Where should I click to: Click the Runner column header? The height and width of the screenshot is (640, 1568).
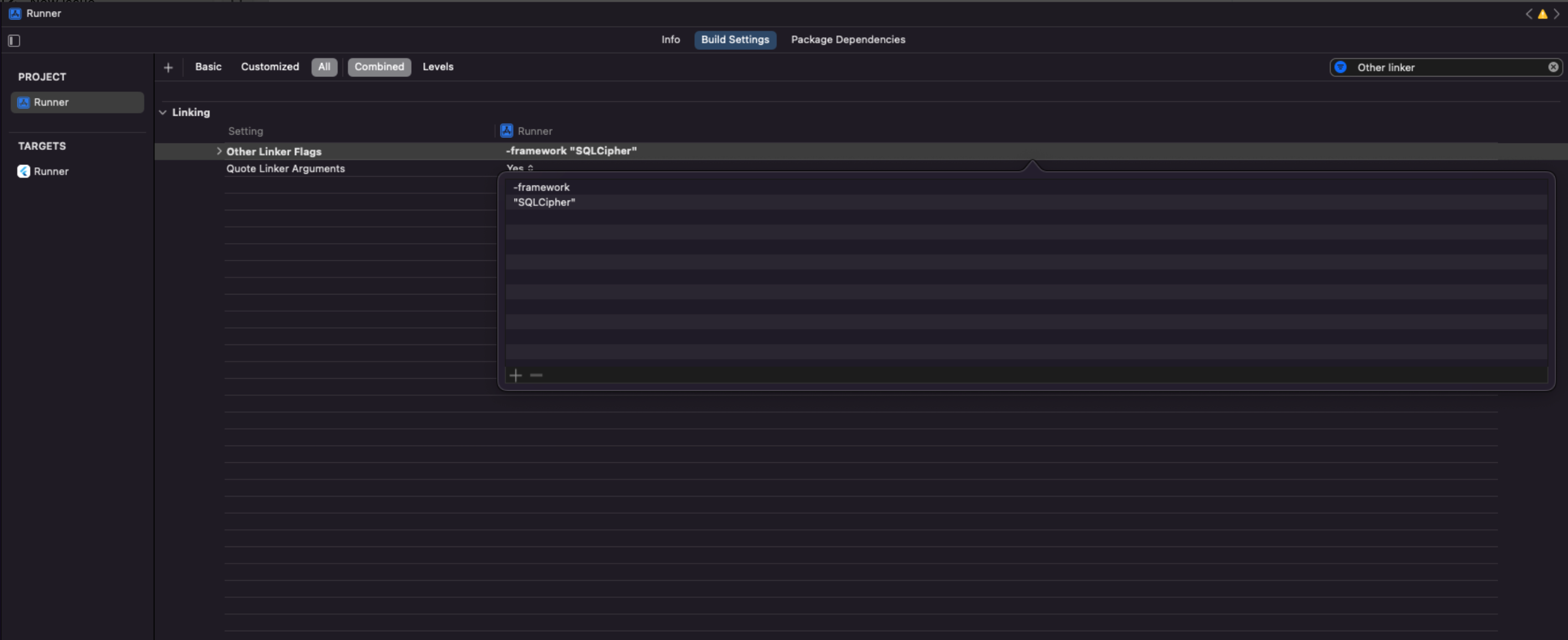(527, 131)
